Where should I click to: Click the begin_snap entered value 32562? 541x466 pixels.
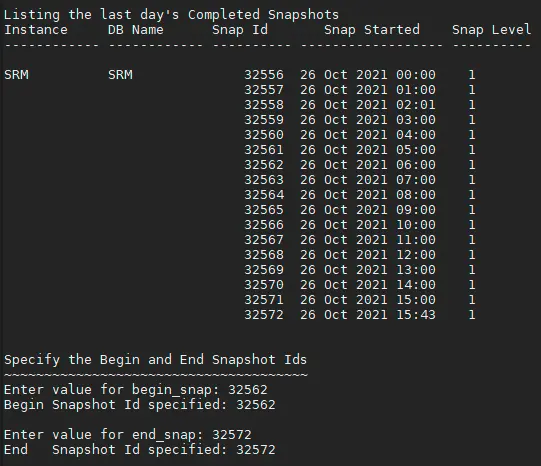click(248, 390)
